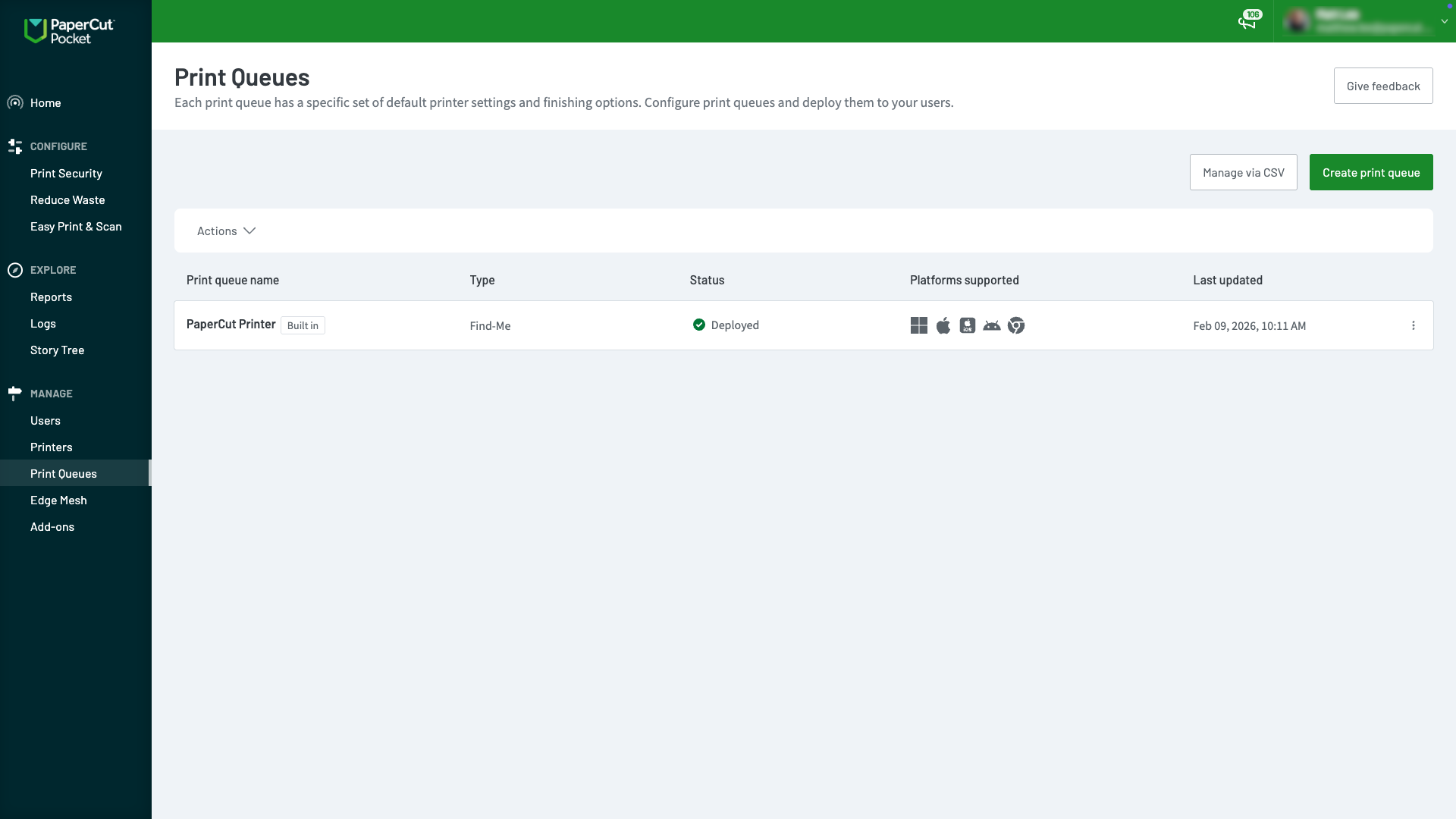1456x819 pixels.
Task: Select Reports in Explore section
Action: pos(51,297)
